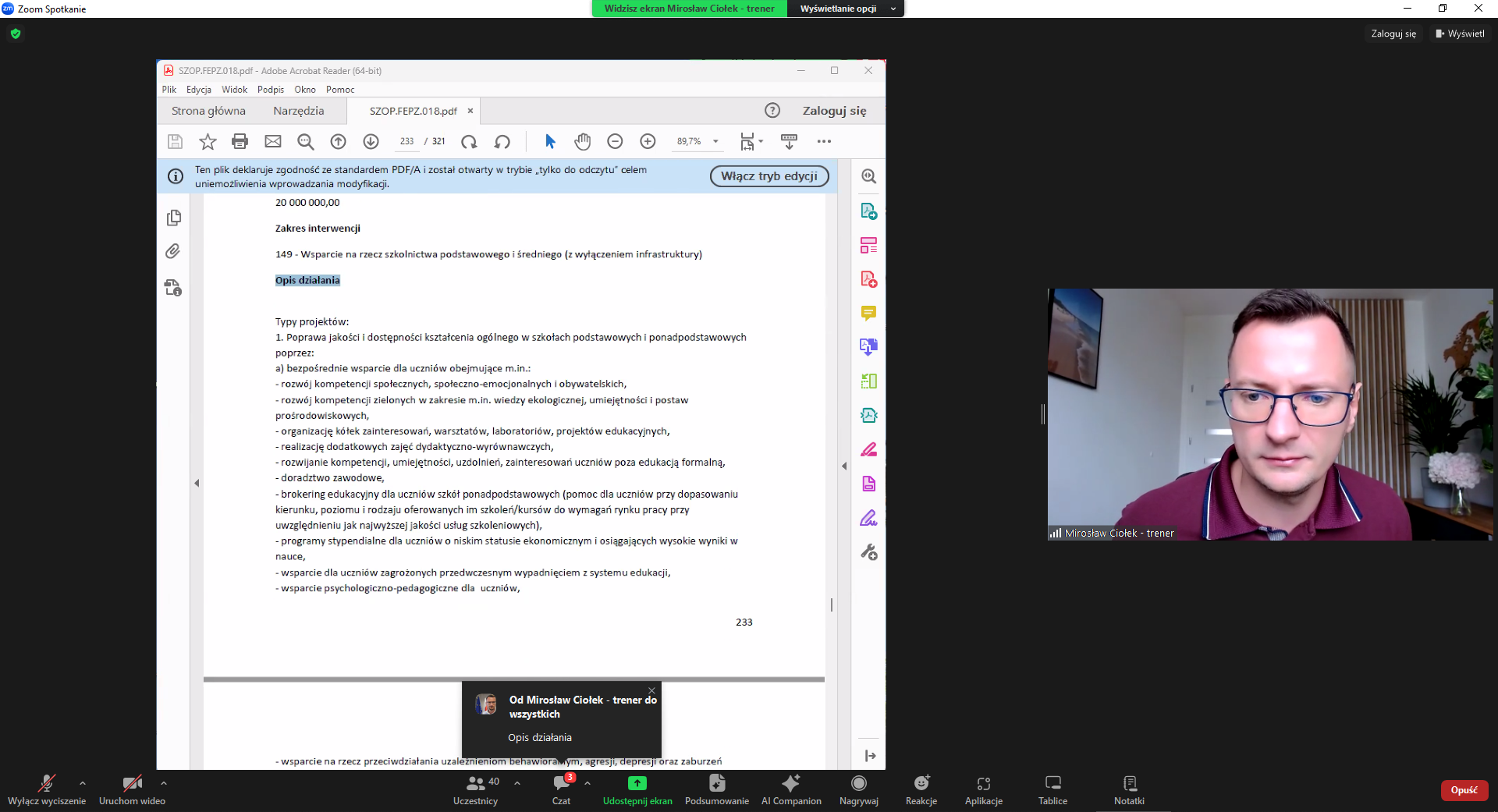Toggle microphone with Wyłącz wyciszenie

coord(47,783)
